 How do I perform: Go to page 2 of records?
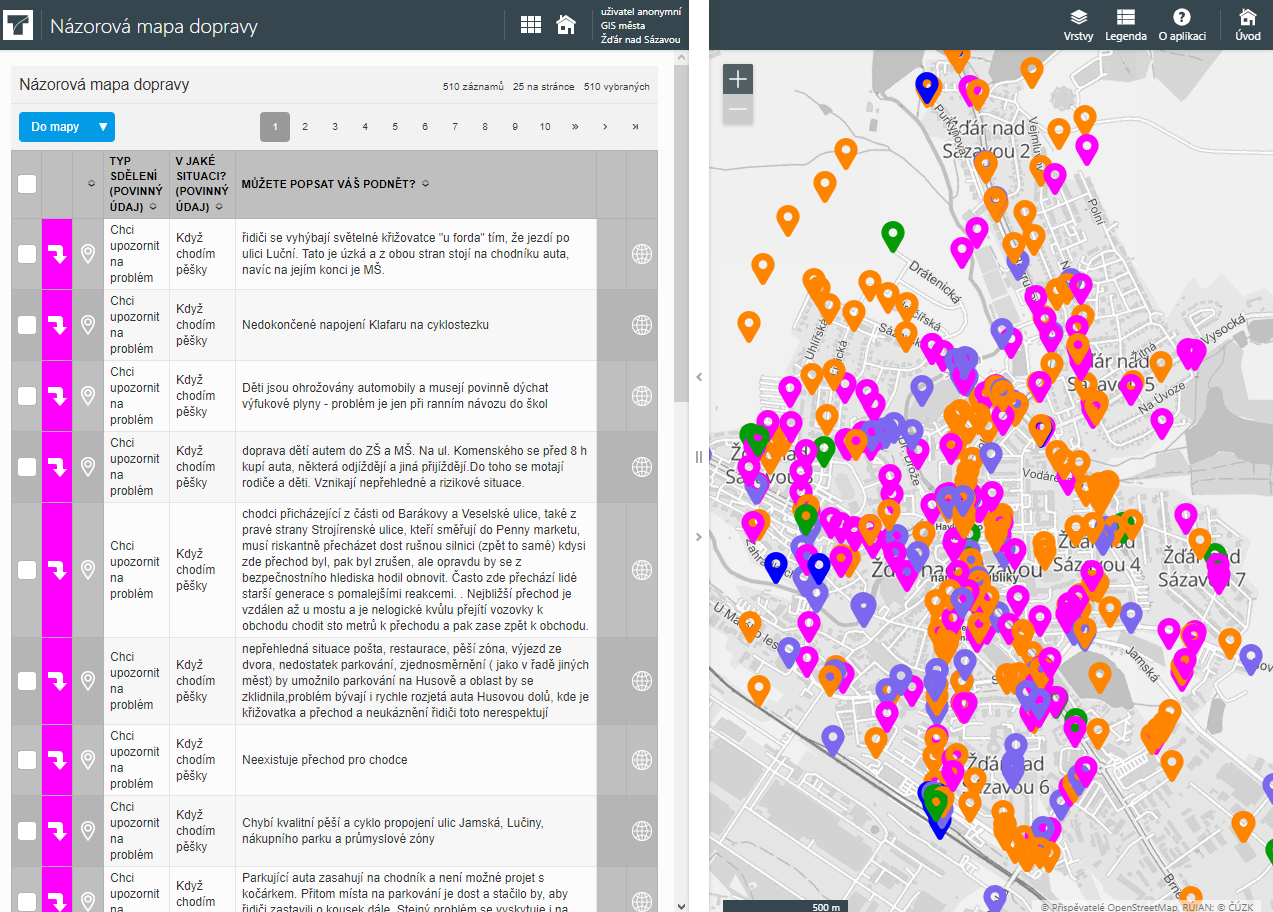tap(305, 127)
